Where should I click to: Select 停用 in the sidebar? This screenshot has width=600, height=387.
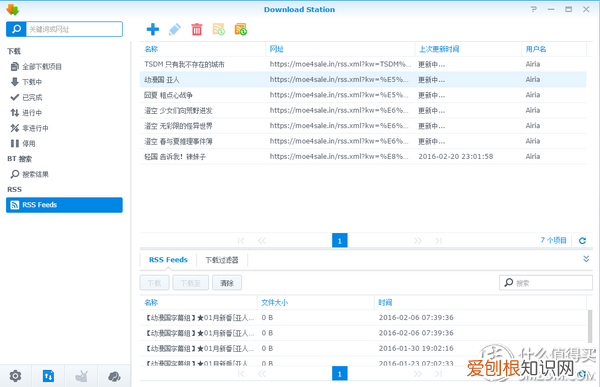tap(64, 144)
